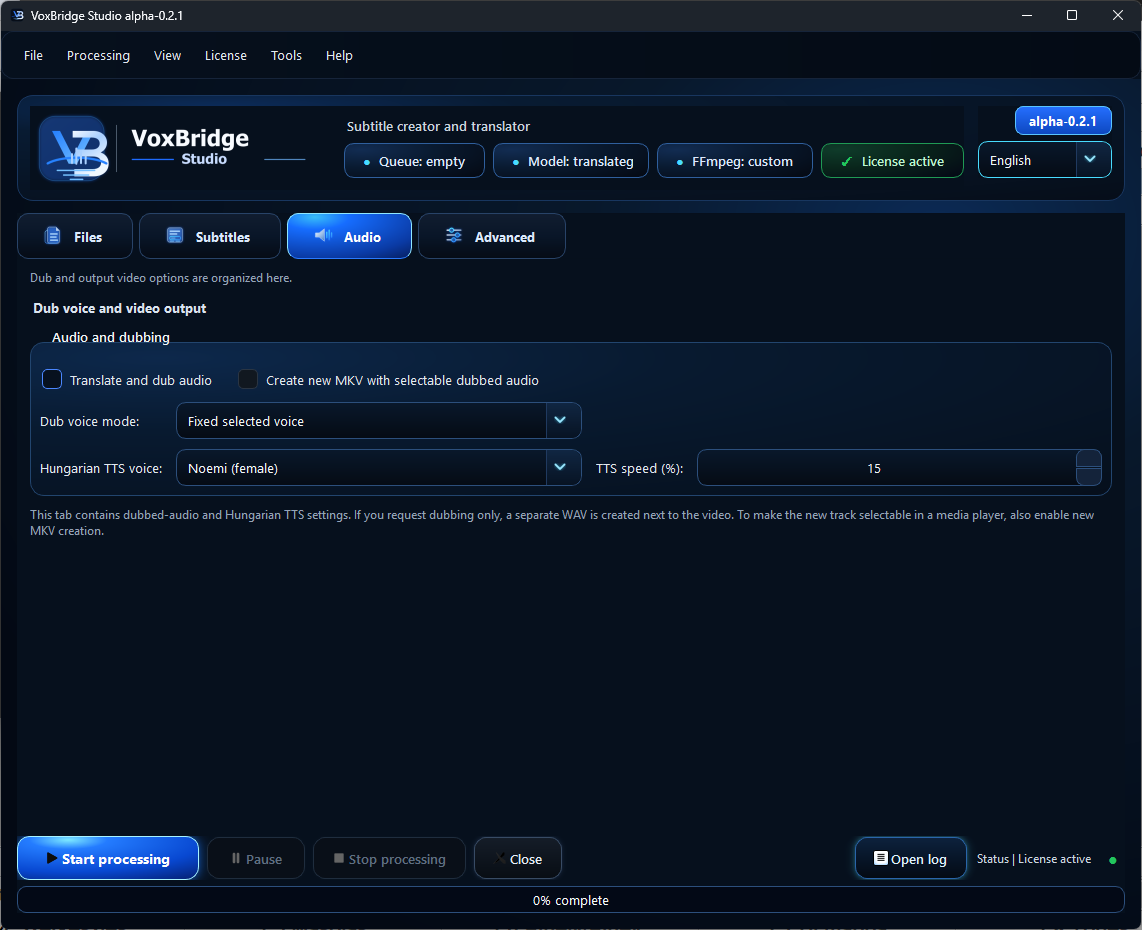1142x930 pixels.
Task: Switch to the Files tab
Action: point(75,236)
